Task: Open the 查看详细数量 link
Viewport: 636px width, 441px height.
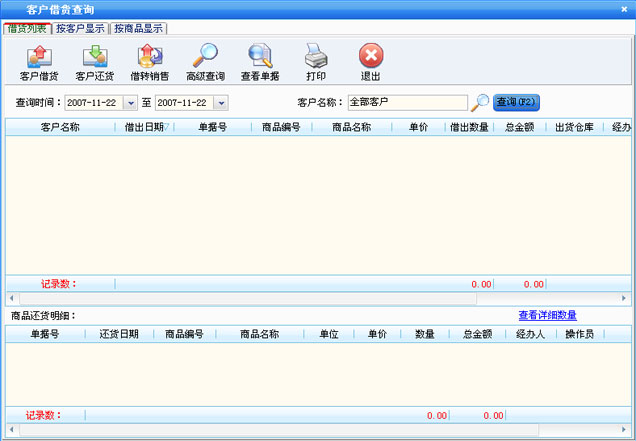Action: [547, 315]
